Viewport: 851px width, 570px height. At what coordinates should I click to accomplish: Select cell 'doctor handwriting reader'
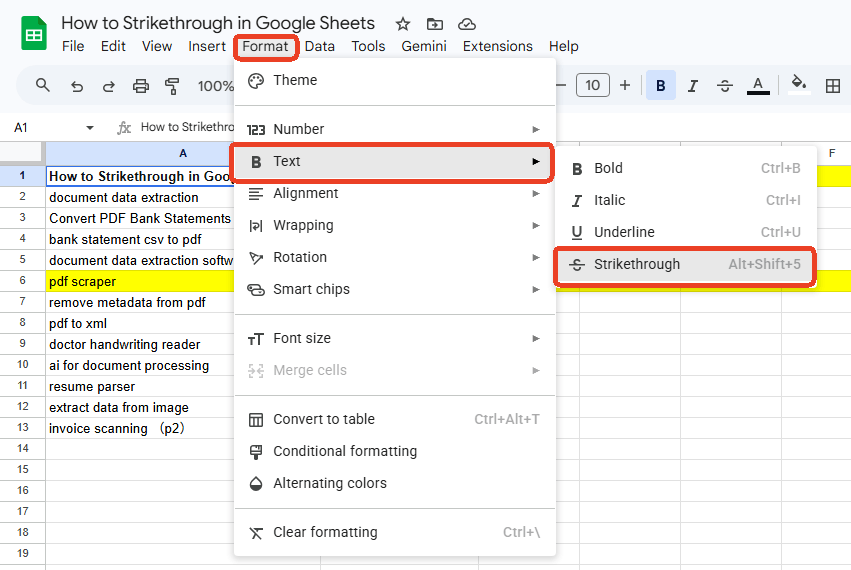click(x=140, y=344)
